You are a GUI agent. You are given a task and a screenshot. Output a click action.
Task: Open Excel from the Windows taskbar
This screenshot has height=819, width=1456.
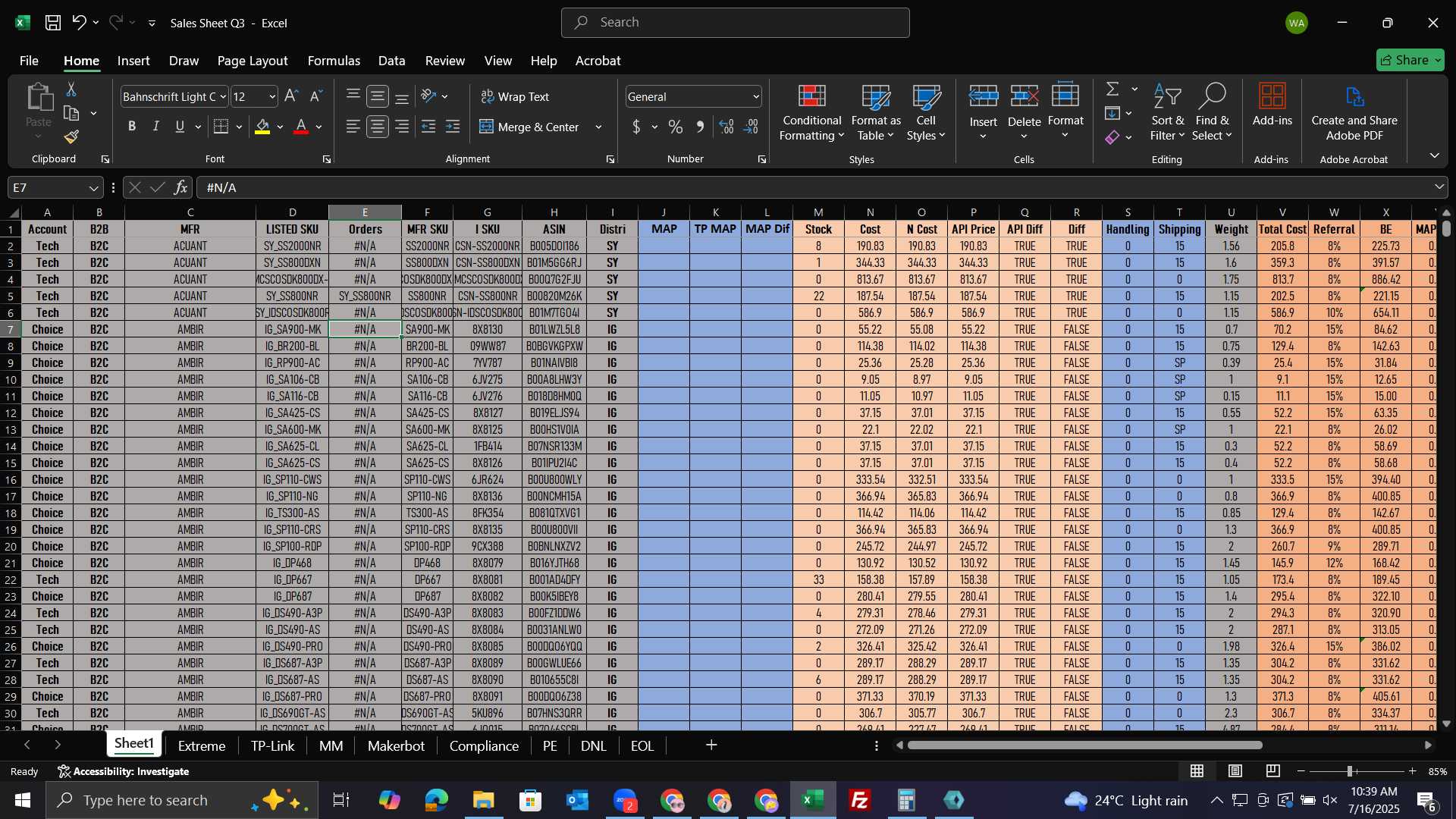tap(813, 800)
